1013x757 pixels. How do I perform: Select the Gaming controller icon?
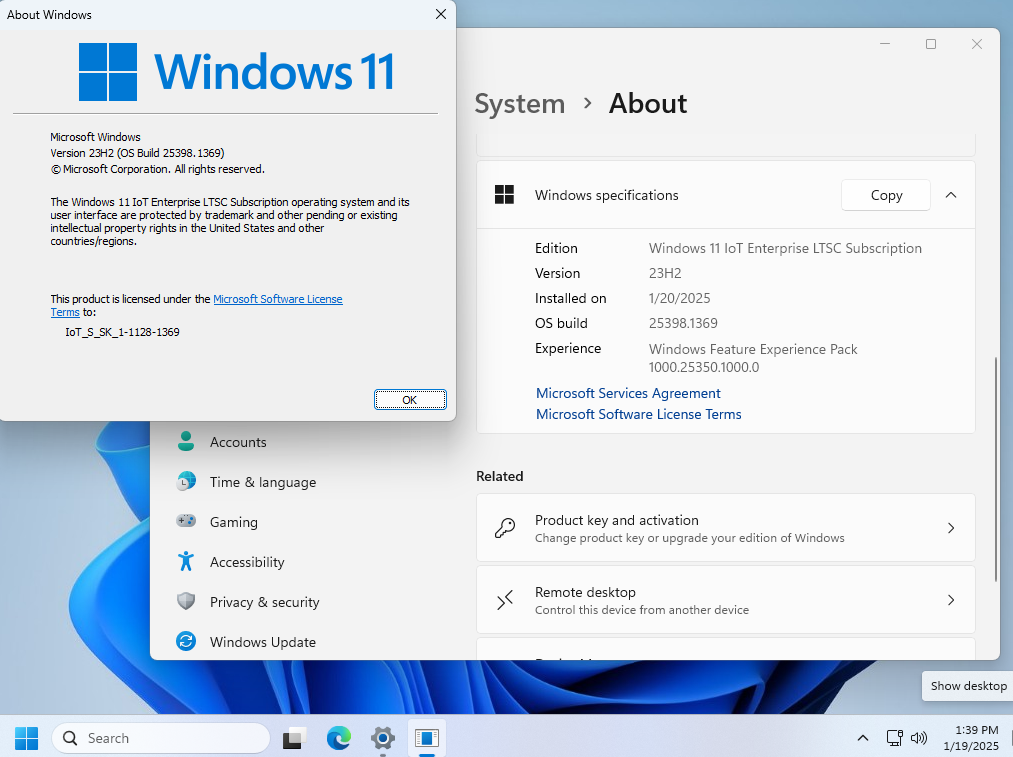(186, 521)
